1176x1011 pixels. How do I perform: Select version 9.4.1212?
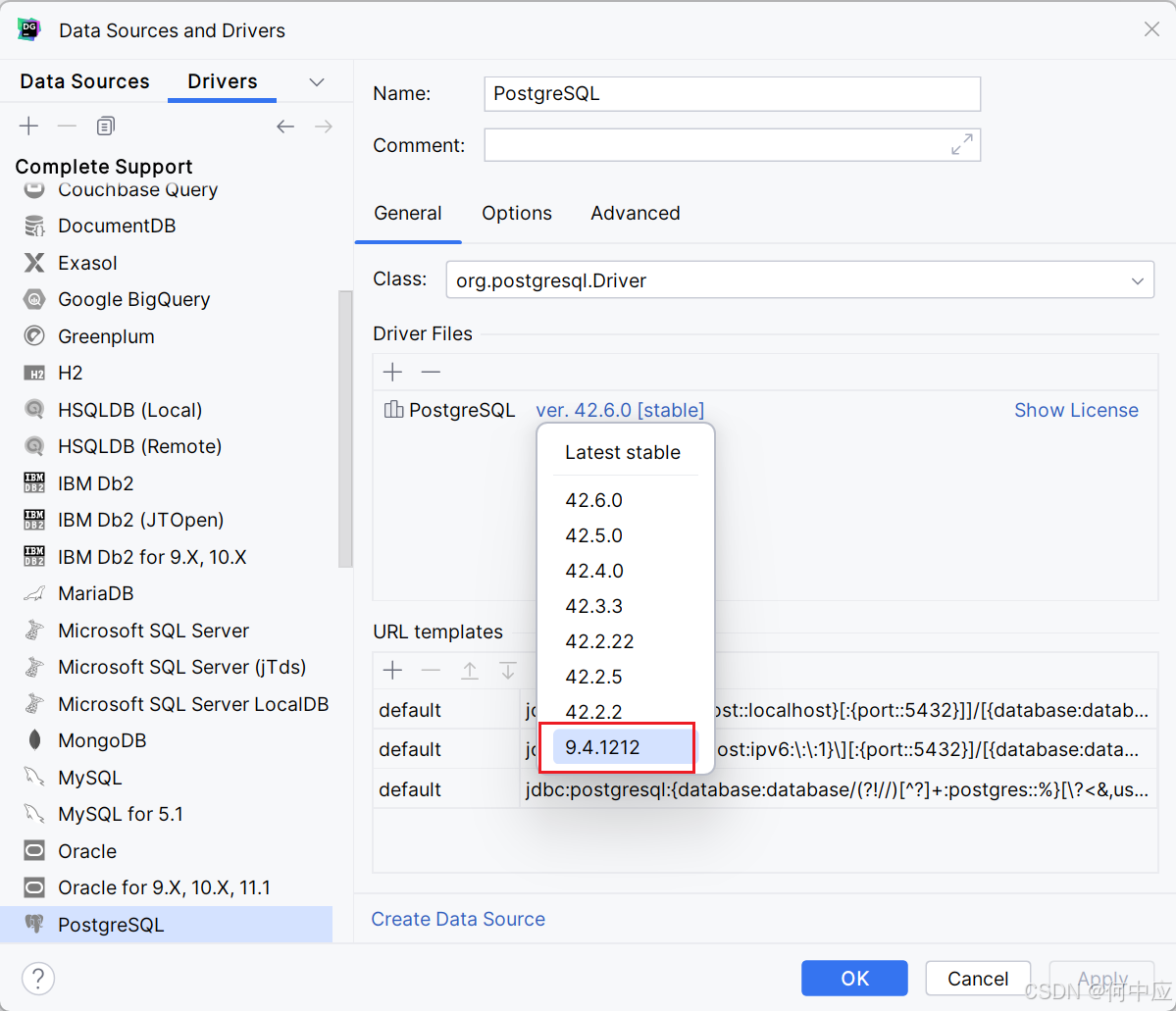(625, 747)
